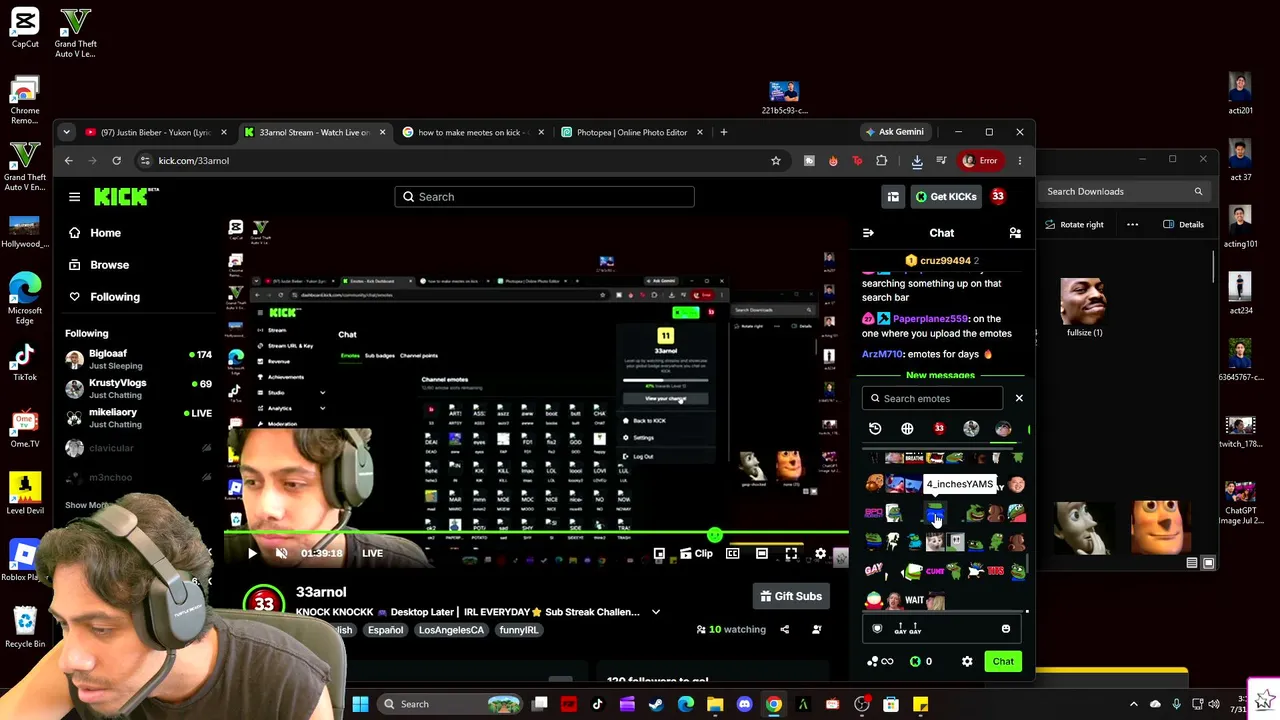Open the Chrome tab search dropdown

[66, 132]
